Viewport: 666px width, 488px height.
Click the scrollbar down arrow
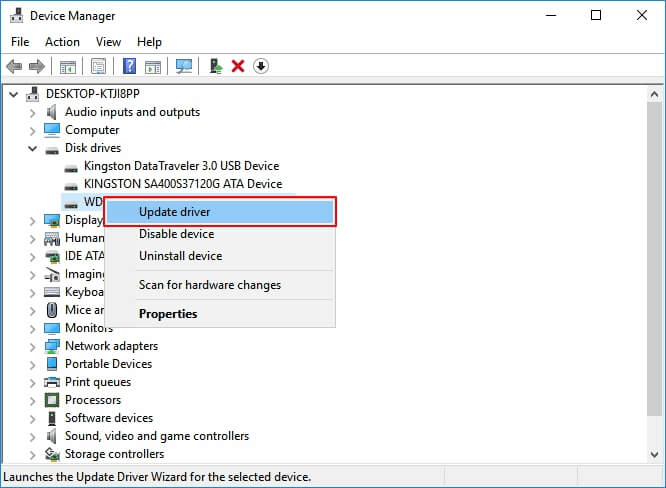[x=656, y=457]
